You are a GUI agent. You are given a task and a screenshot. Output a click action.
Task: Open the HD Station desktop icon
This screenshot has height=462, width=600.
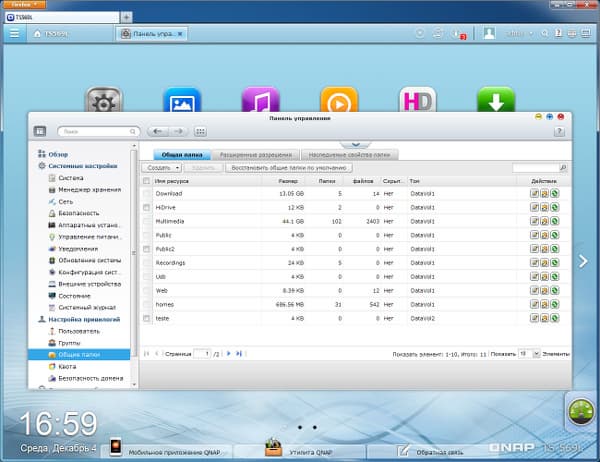417,102
